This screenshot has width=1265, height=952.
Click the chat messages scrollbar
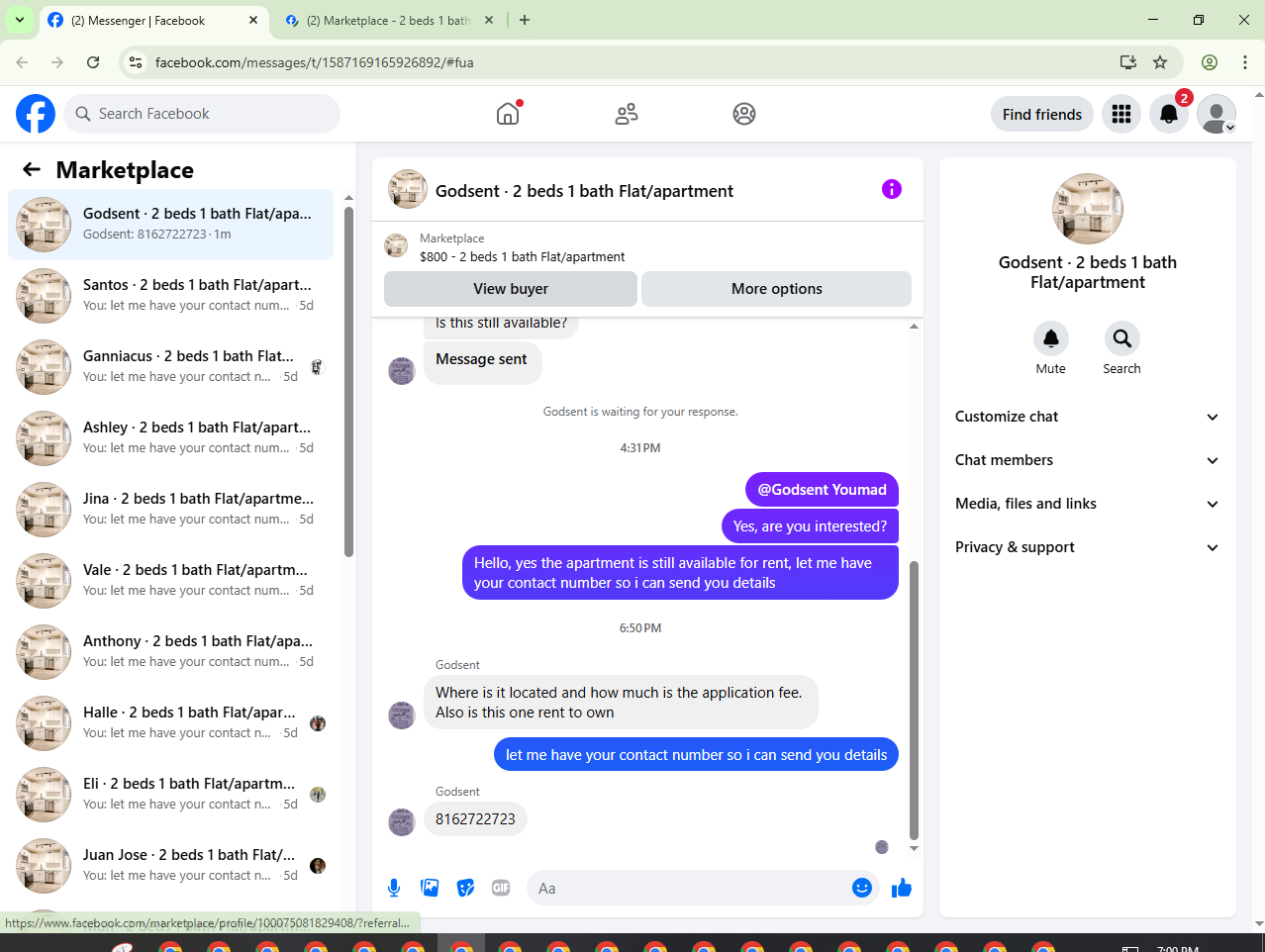pyautogui.click(x=914, y=701)
